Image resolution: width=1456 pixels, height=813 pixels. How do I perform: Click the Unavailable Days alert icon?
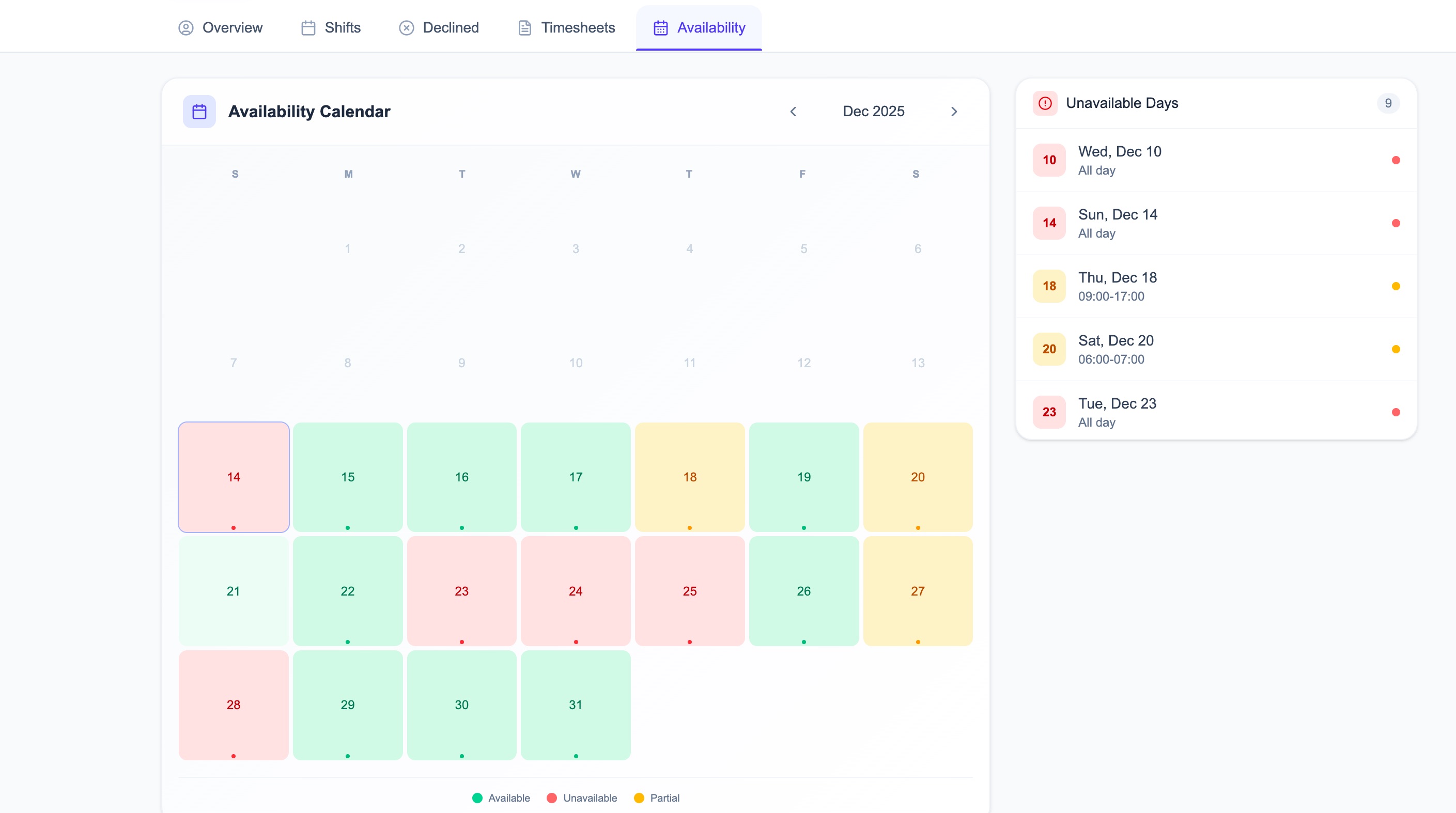1045,103
